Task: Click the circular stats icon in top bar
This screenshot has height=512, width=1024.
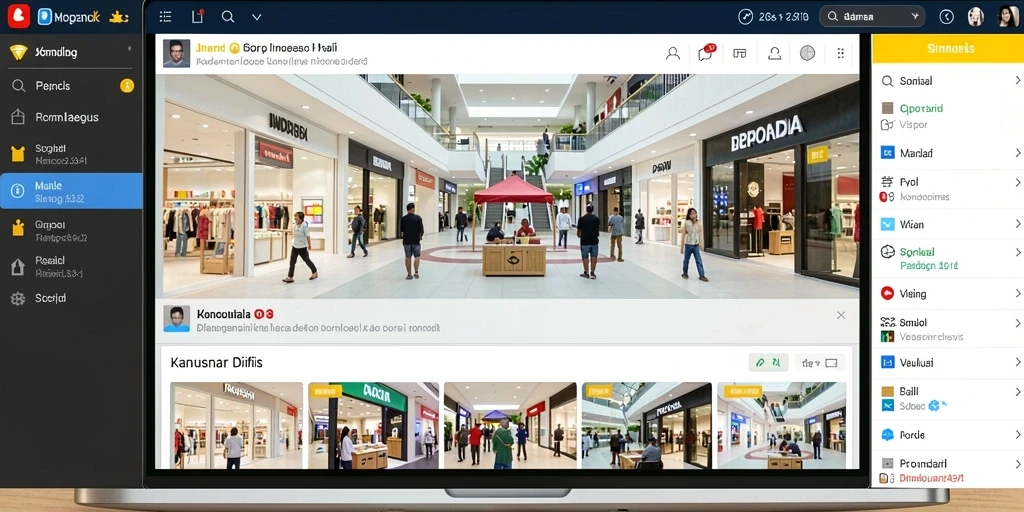Action: point(745,17)
